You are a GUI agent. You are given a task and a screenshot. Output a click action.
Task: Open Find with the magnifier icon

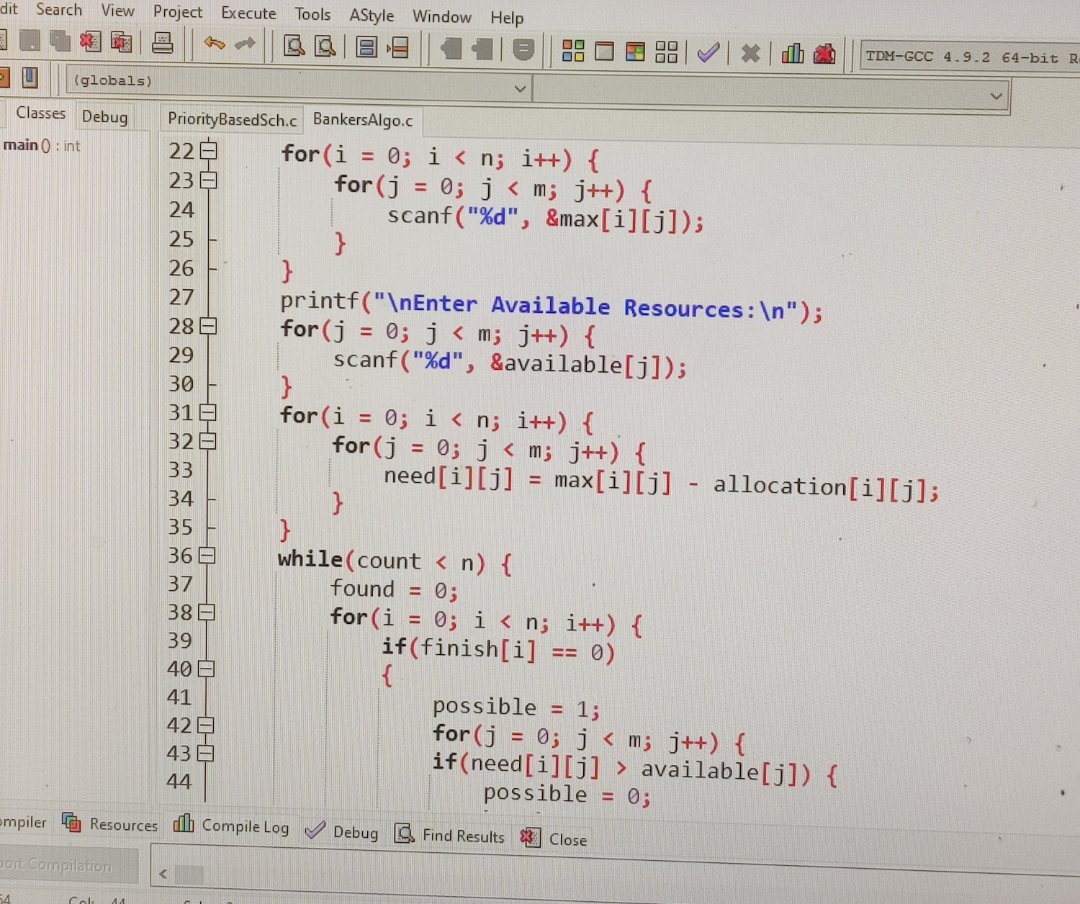click(294, 46)
